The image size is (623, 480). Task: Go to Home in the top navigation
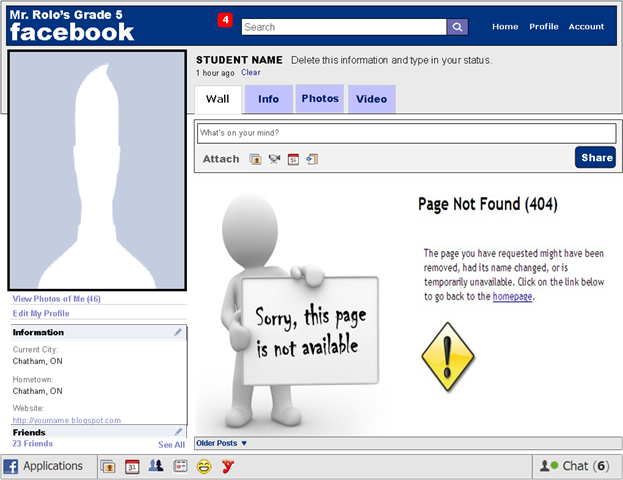[x=505, y=27]
